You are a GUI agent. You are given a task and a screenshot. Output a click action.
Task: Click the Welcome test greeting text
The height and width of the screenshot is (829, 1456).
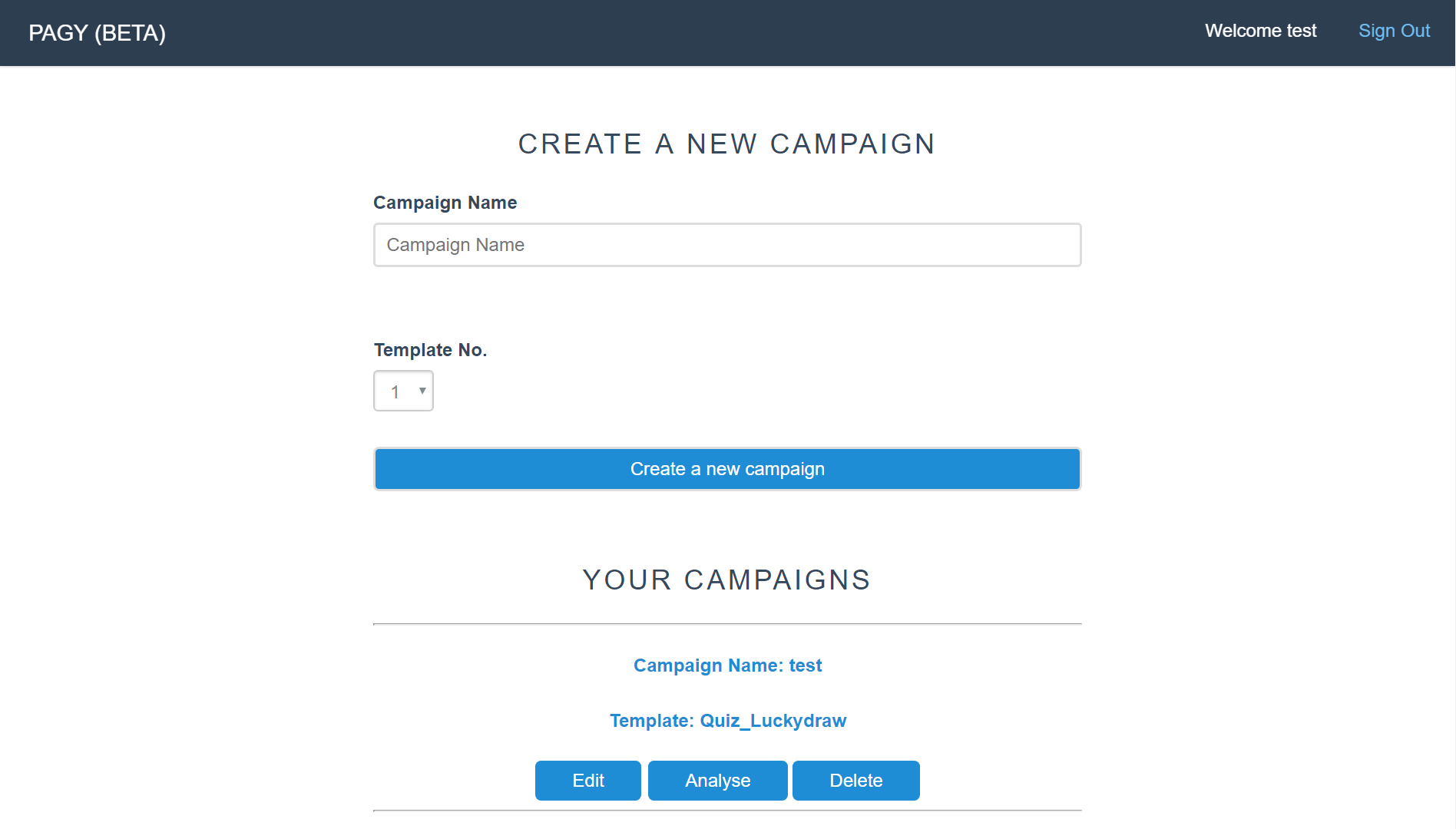click(x=1260, y=31)
